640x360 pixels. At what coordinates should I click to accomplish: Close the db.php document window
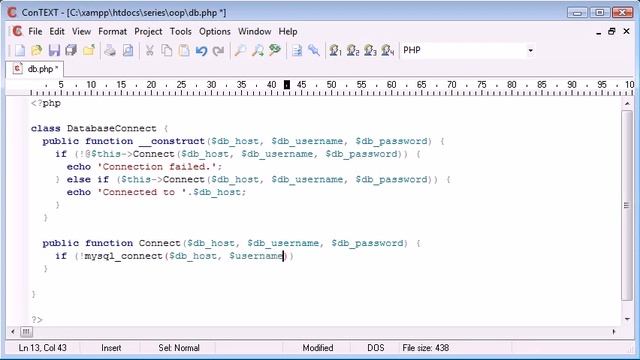tap(627, 31)
